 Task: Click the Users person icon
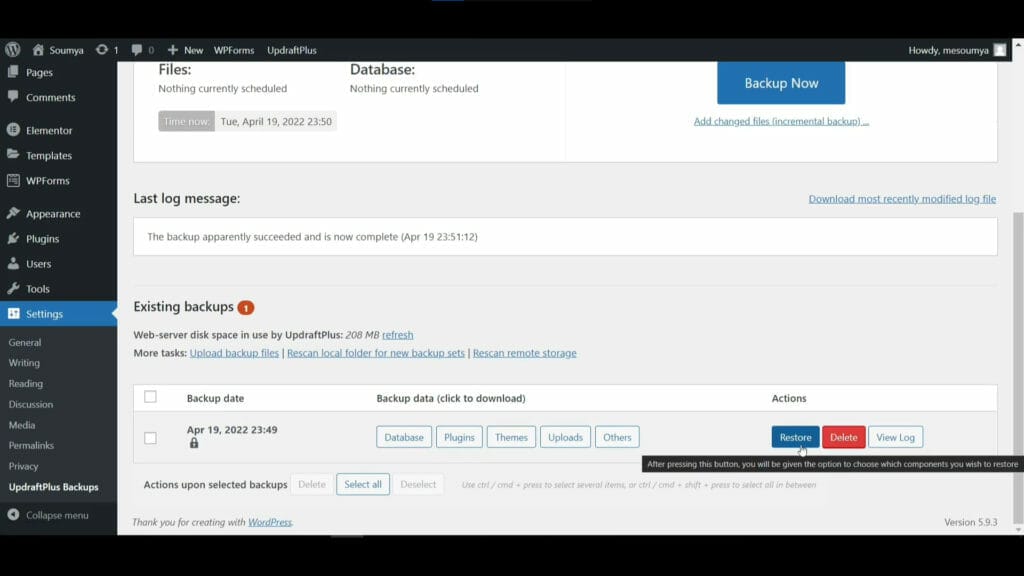(13, 263)
